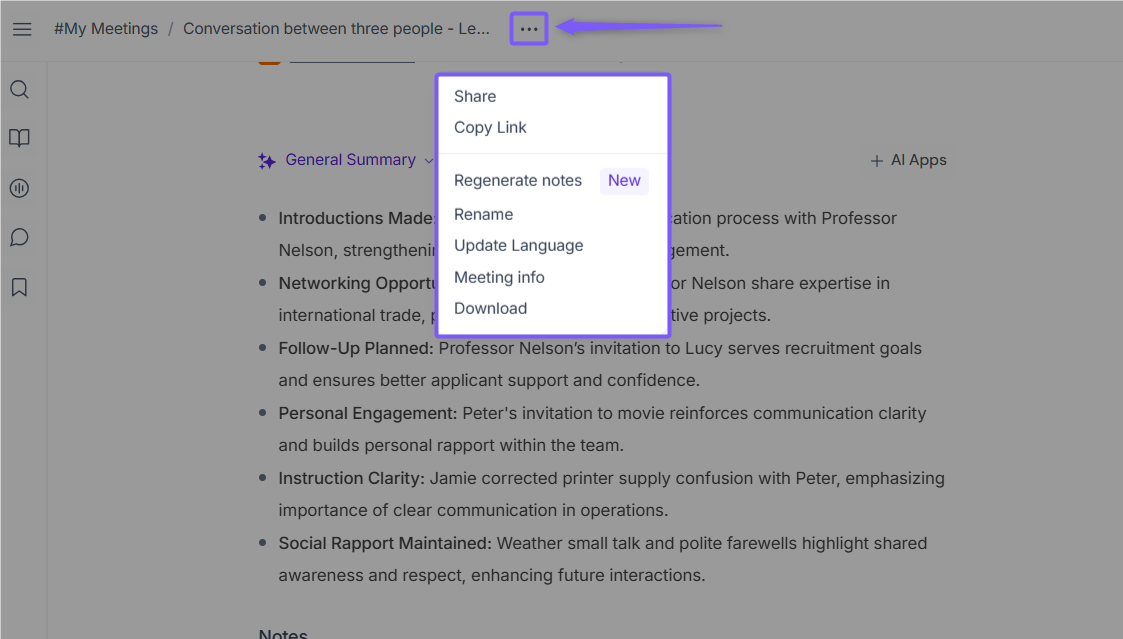Click the three-dot more options button
Viewport: 1123px width, 639px height.
529,29
